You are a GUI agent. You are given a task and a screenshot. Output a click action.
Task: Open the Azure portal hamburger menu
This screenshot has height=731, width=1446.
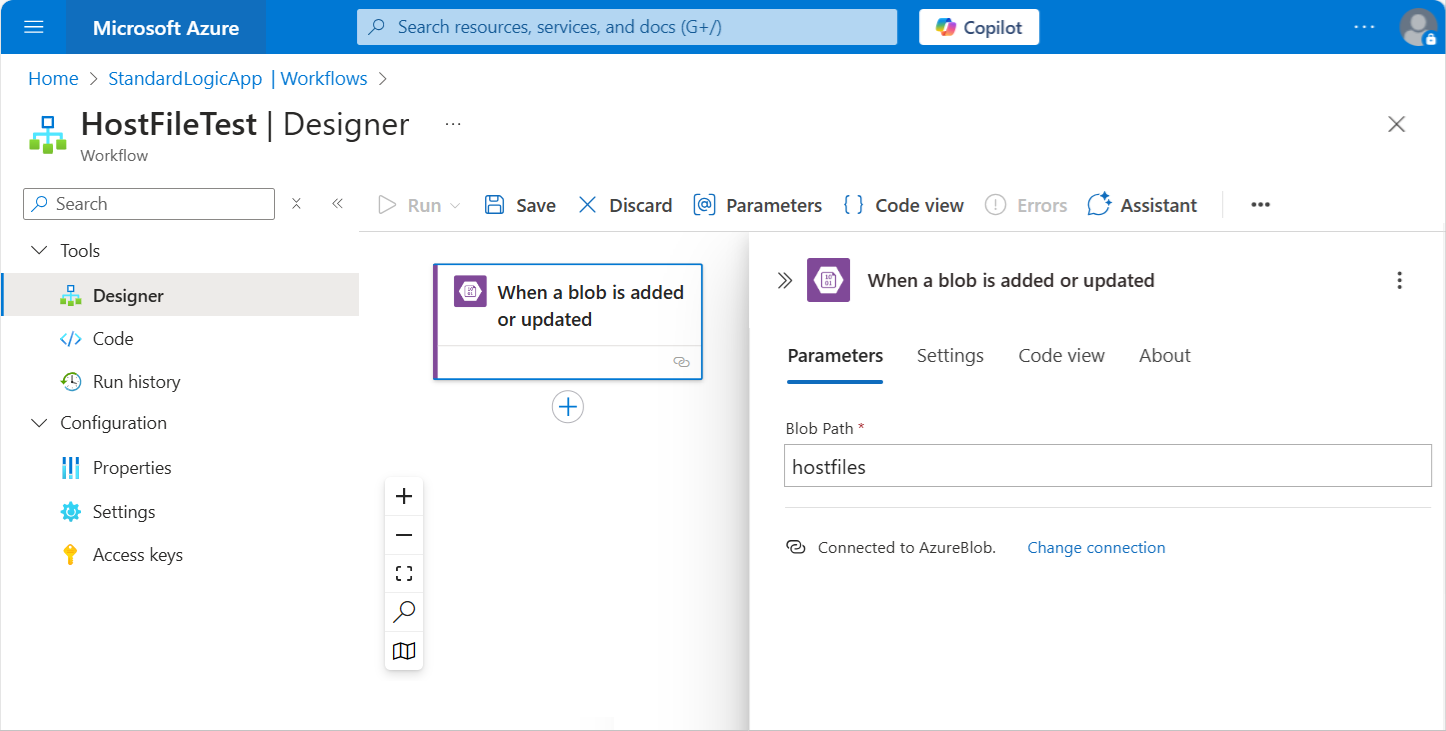33,27
